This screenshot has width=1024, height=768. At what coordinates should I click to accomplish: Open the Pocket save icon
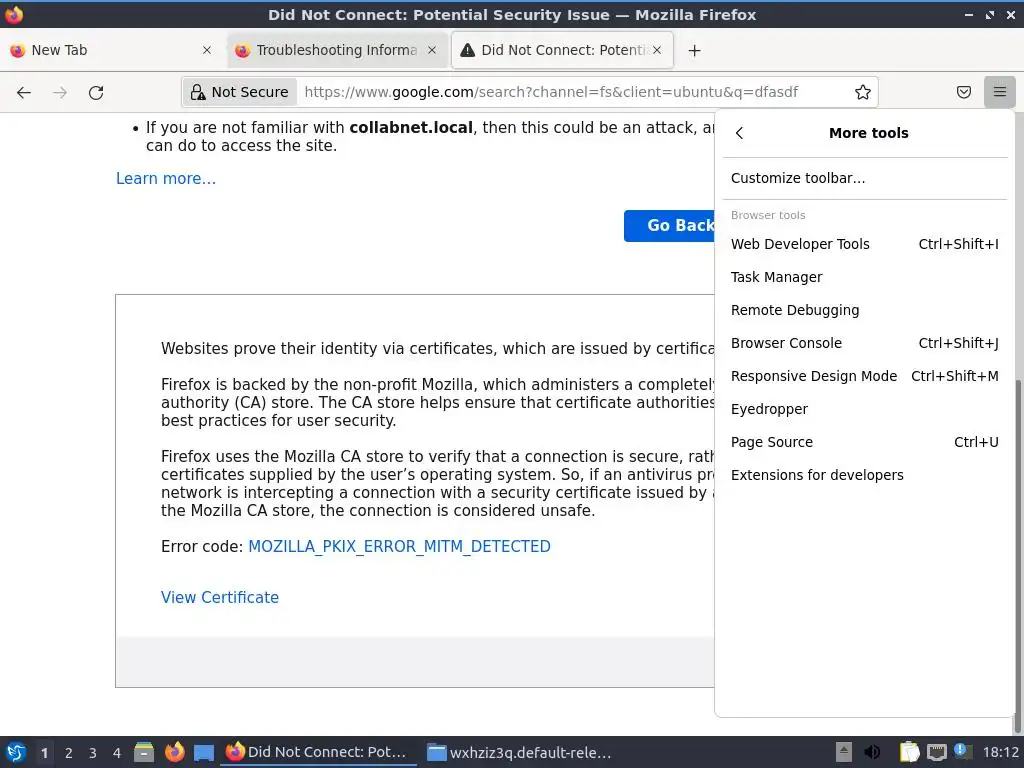[x=963, y=92]
